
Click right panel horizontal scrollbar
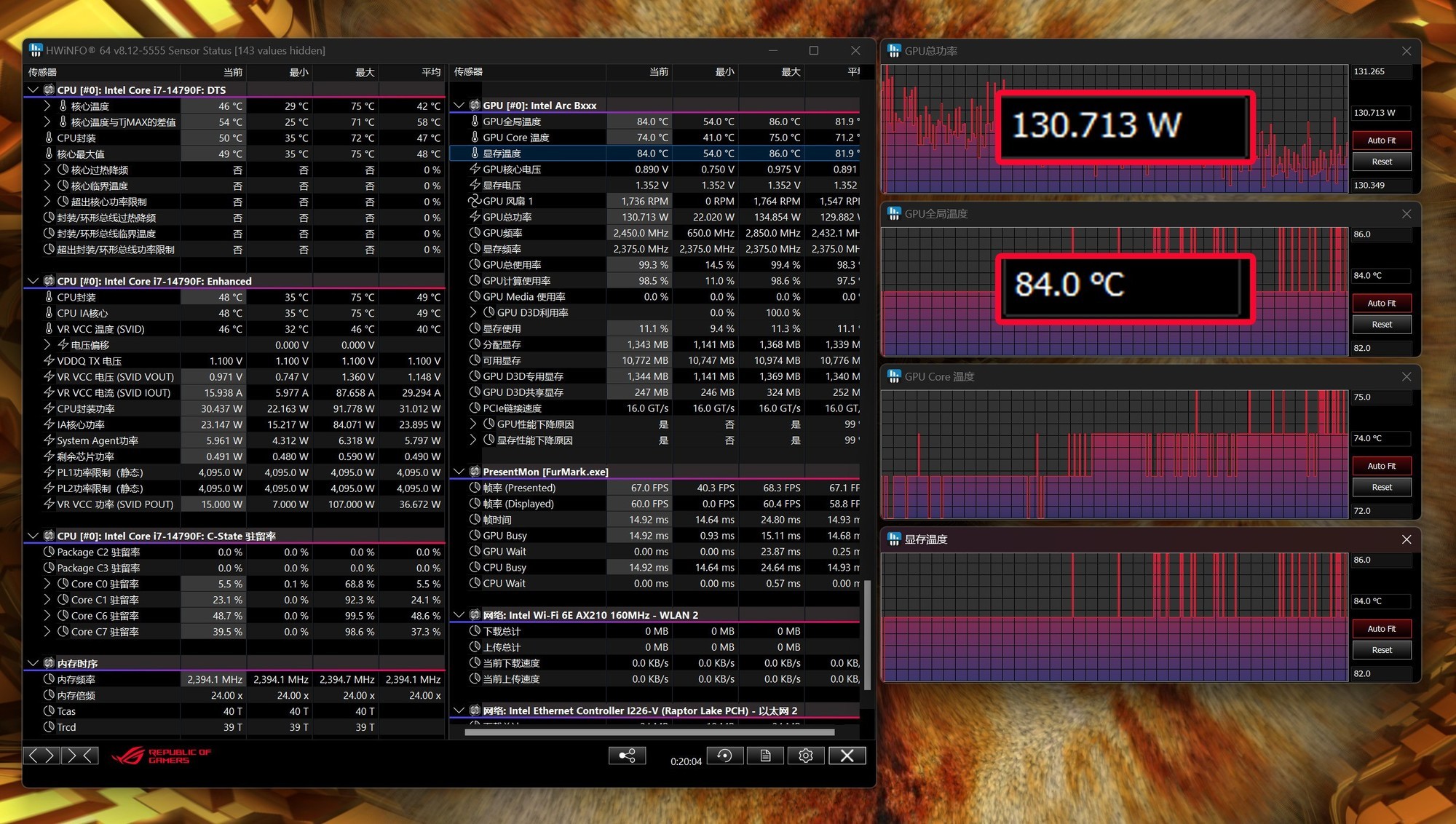(x=649, y=732)
